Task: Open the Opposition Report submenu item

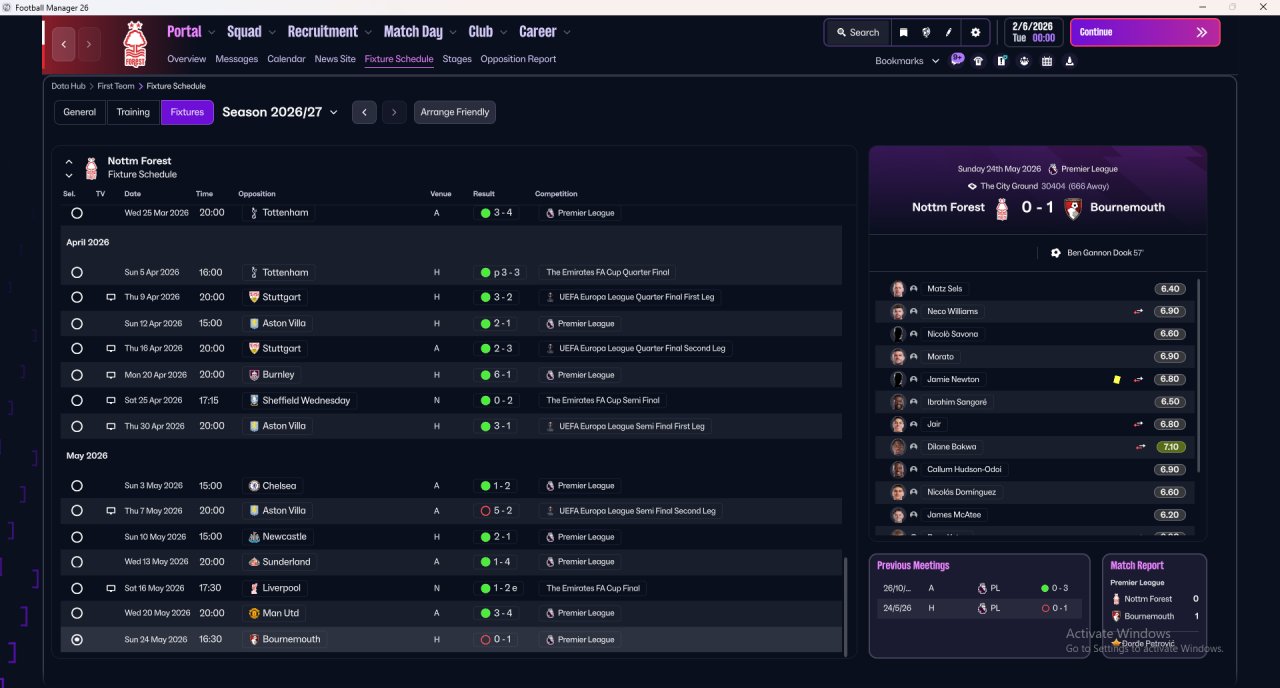Action: [518, 59]
